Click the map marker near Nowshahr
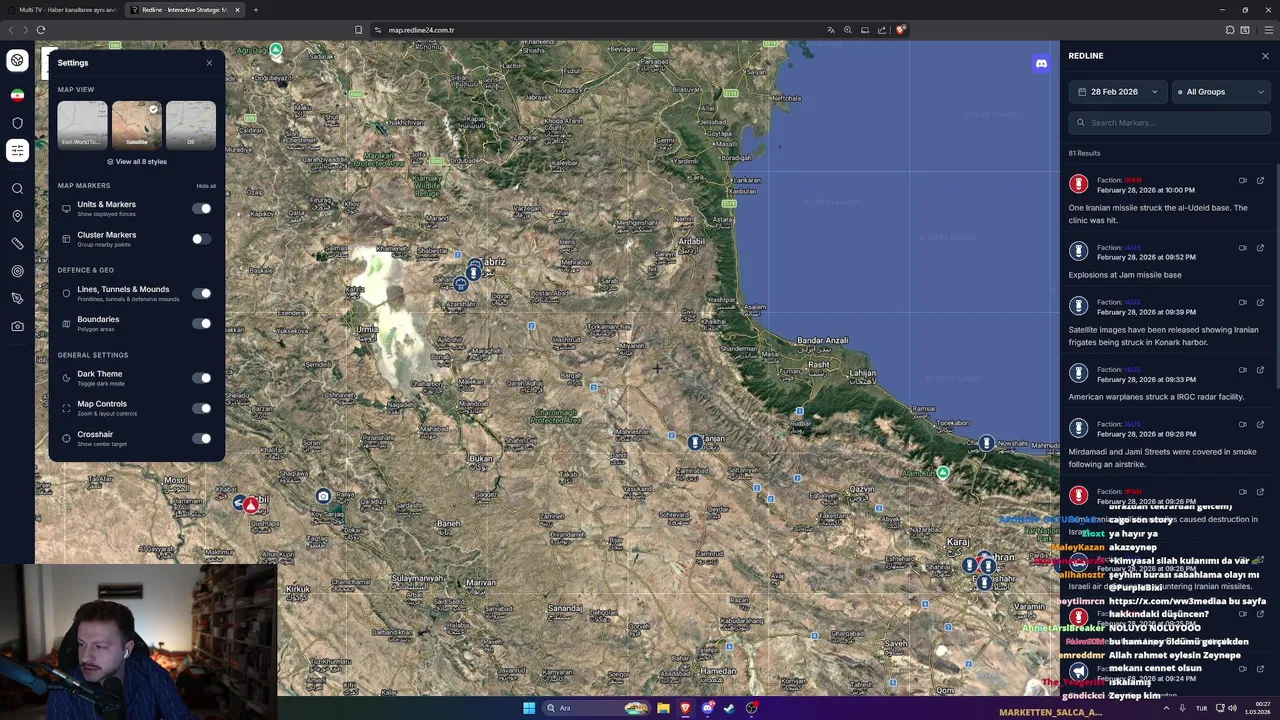This screenshot has width=1280, height=720. 987,443
